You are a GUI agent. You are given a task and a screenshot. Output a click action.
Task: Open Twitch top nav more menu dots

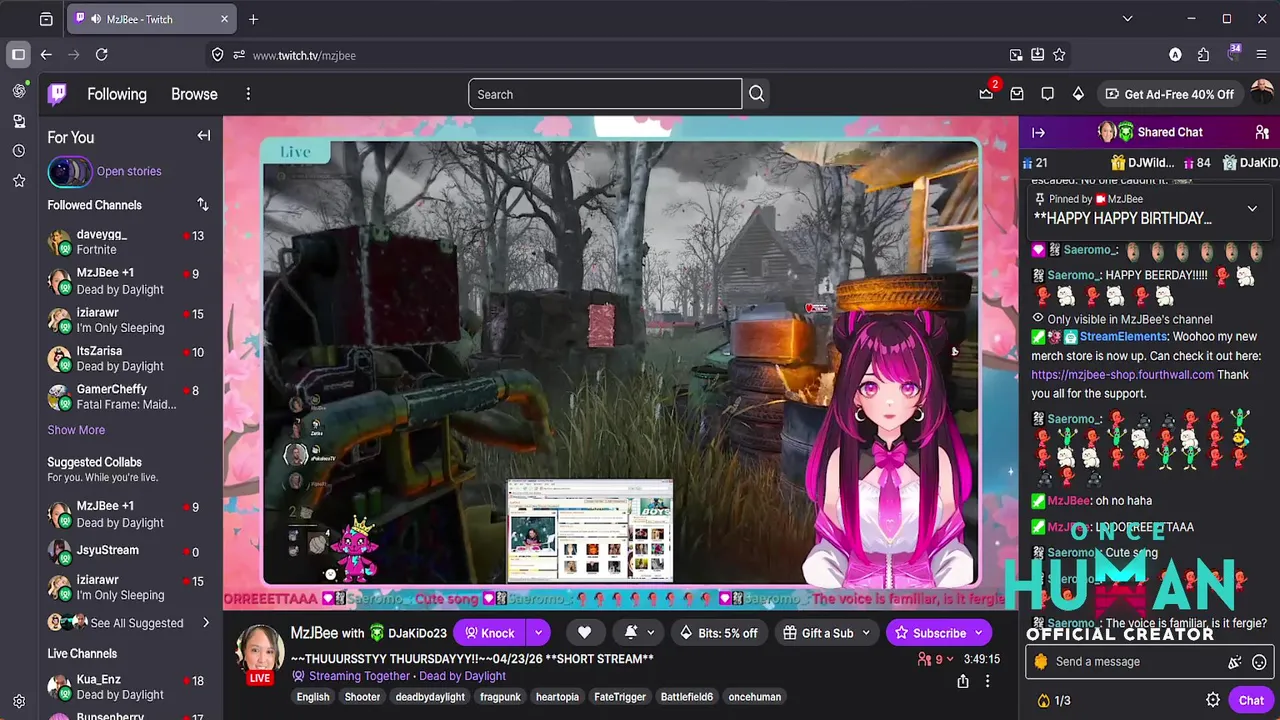[x=248, y=94]
